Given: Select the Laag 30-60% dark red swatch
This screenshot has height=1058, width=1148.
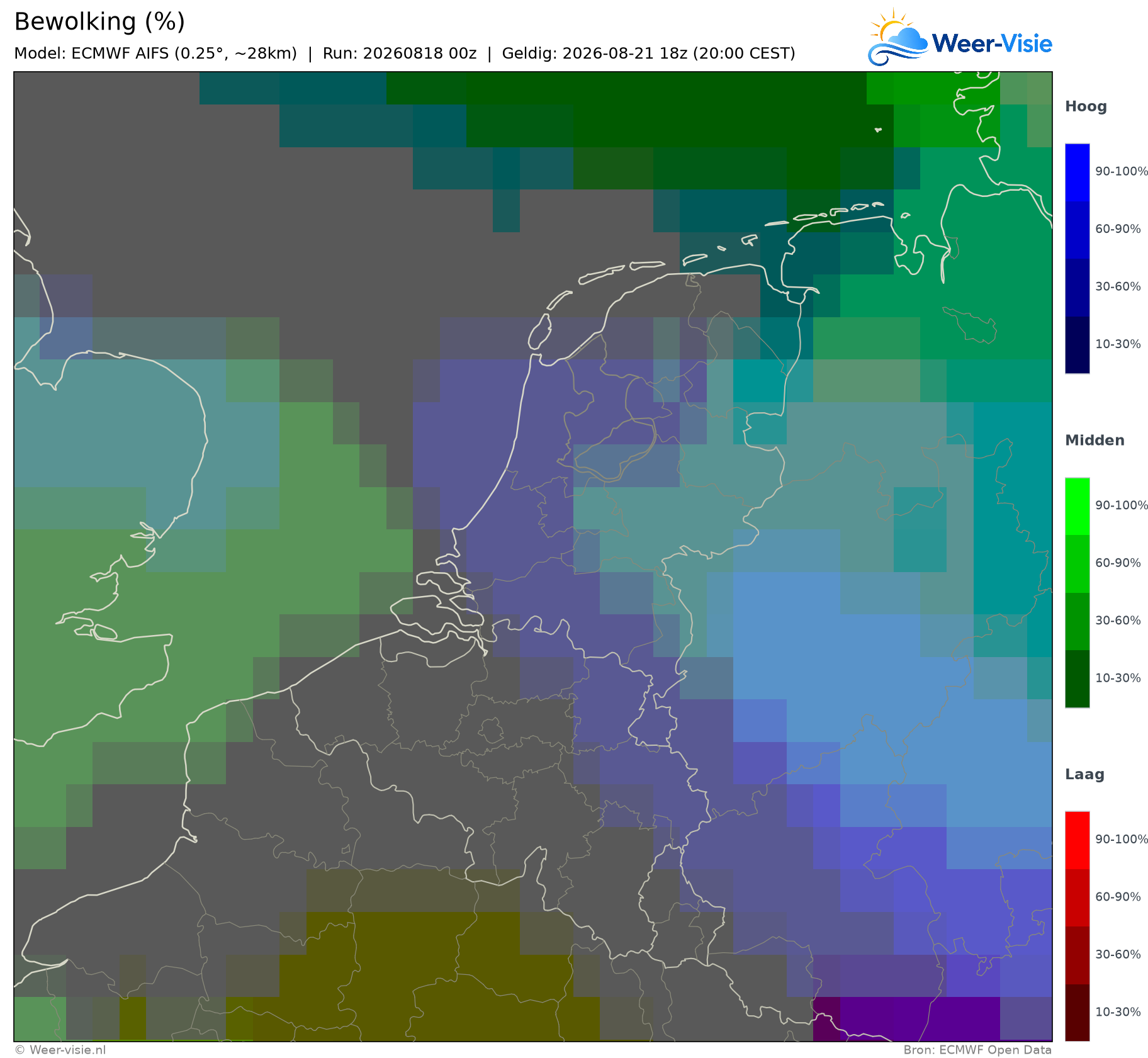Looking at the screenshot, I should tap(1077, 955).
